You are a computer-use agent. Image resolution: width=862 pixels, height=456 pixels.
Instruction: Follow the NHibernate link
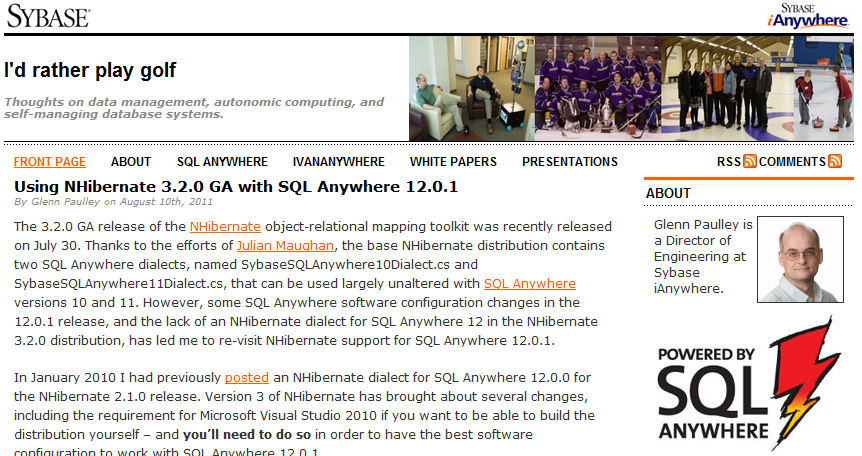click(225, 227)
